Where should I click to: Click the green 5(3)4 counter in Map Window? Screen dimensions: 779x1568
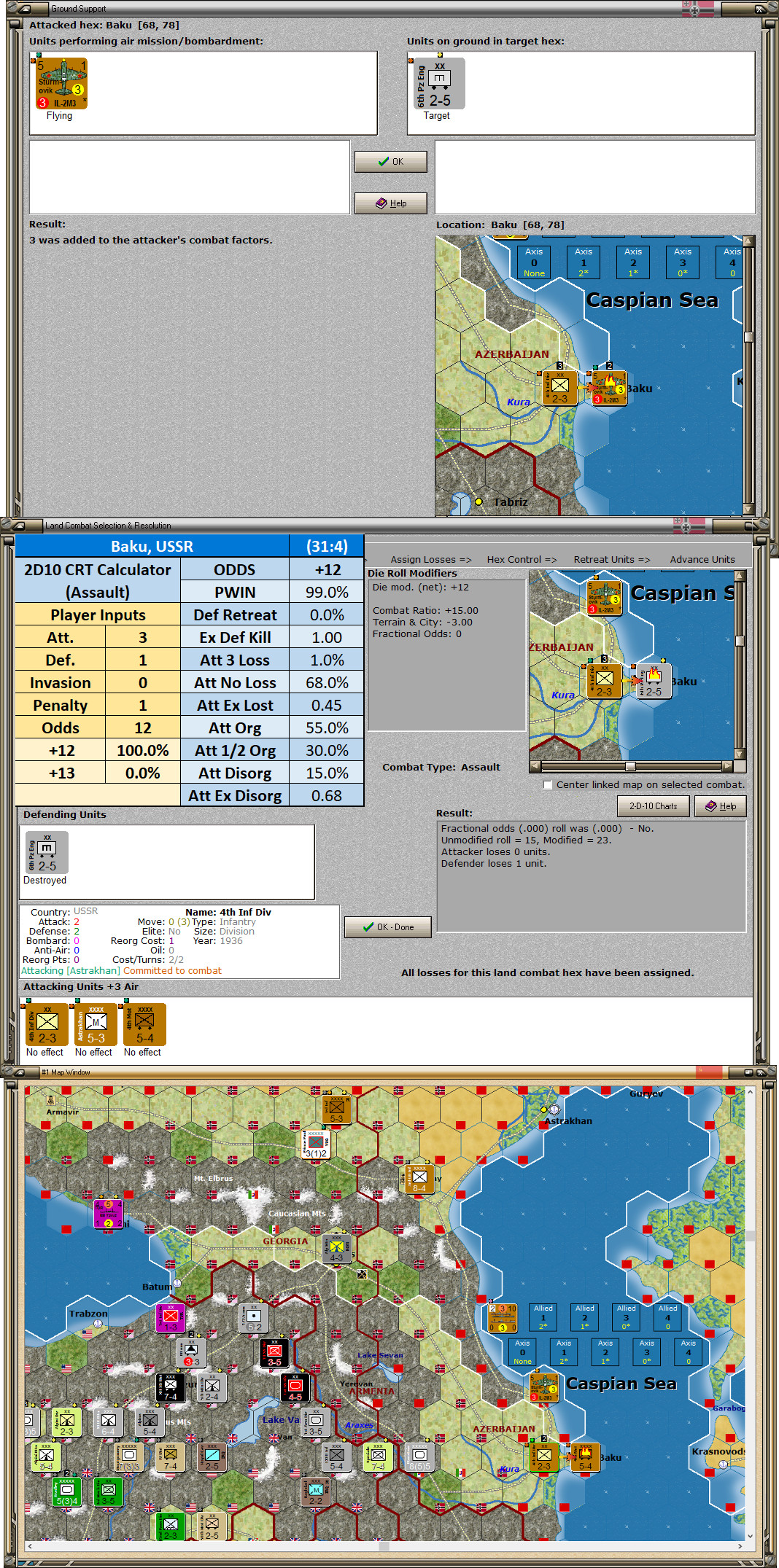pyautogui.click(x=66, y=1491)
